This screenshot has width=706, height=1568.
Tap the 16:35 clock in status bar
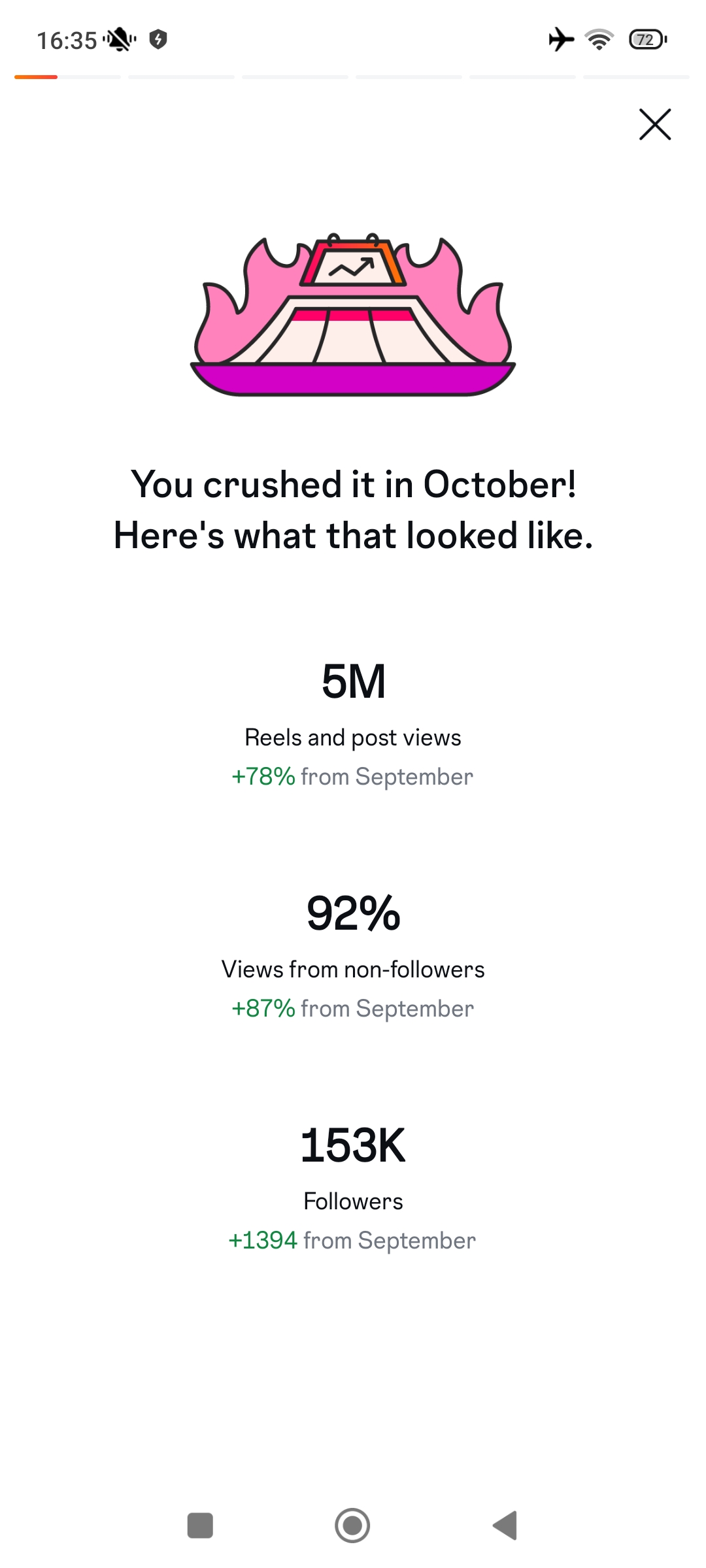coord(67,41)
